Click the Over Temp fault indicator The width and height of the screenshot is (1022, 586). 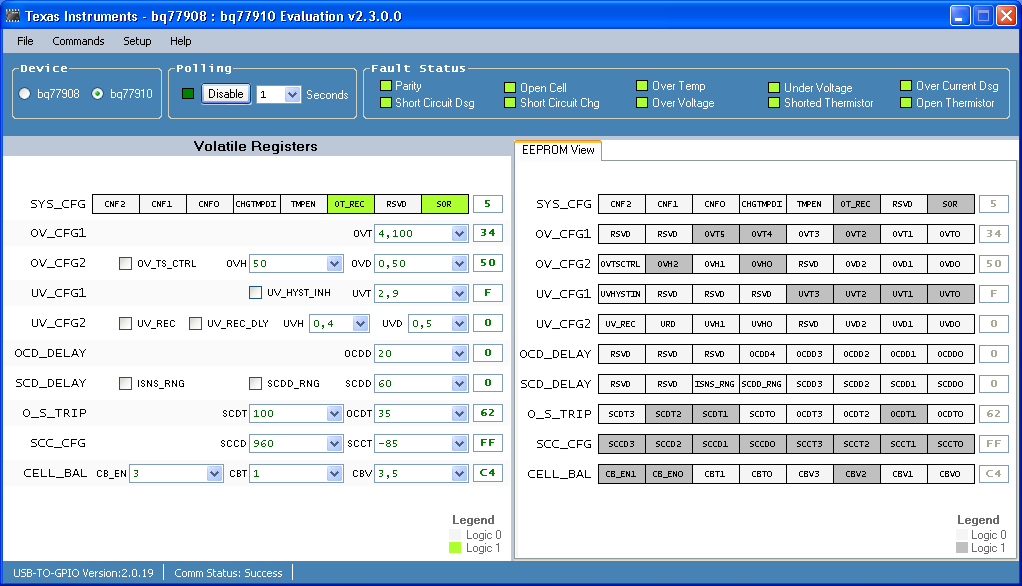point(642,85)
